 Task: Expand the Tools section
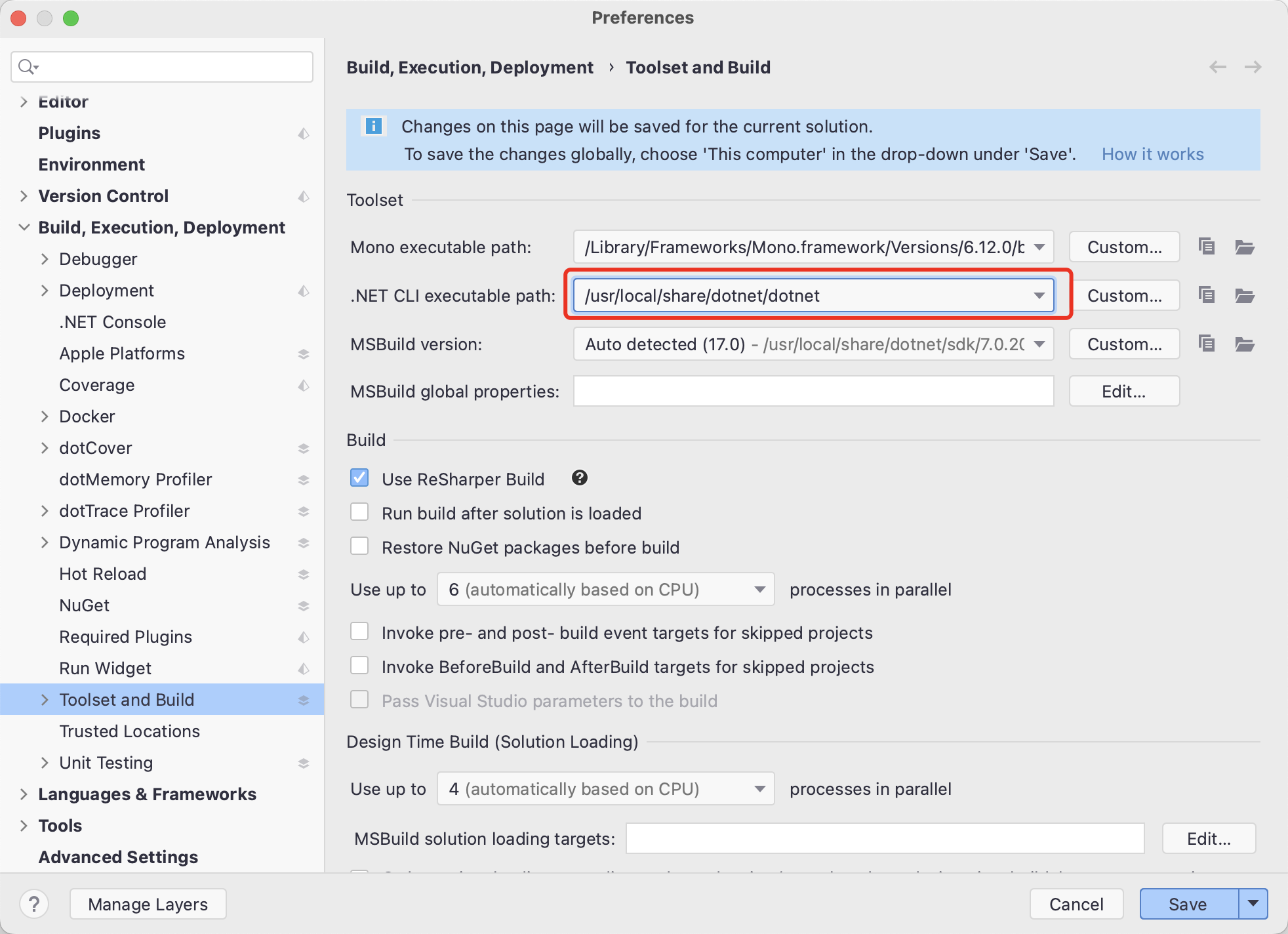point(24,826)
